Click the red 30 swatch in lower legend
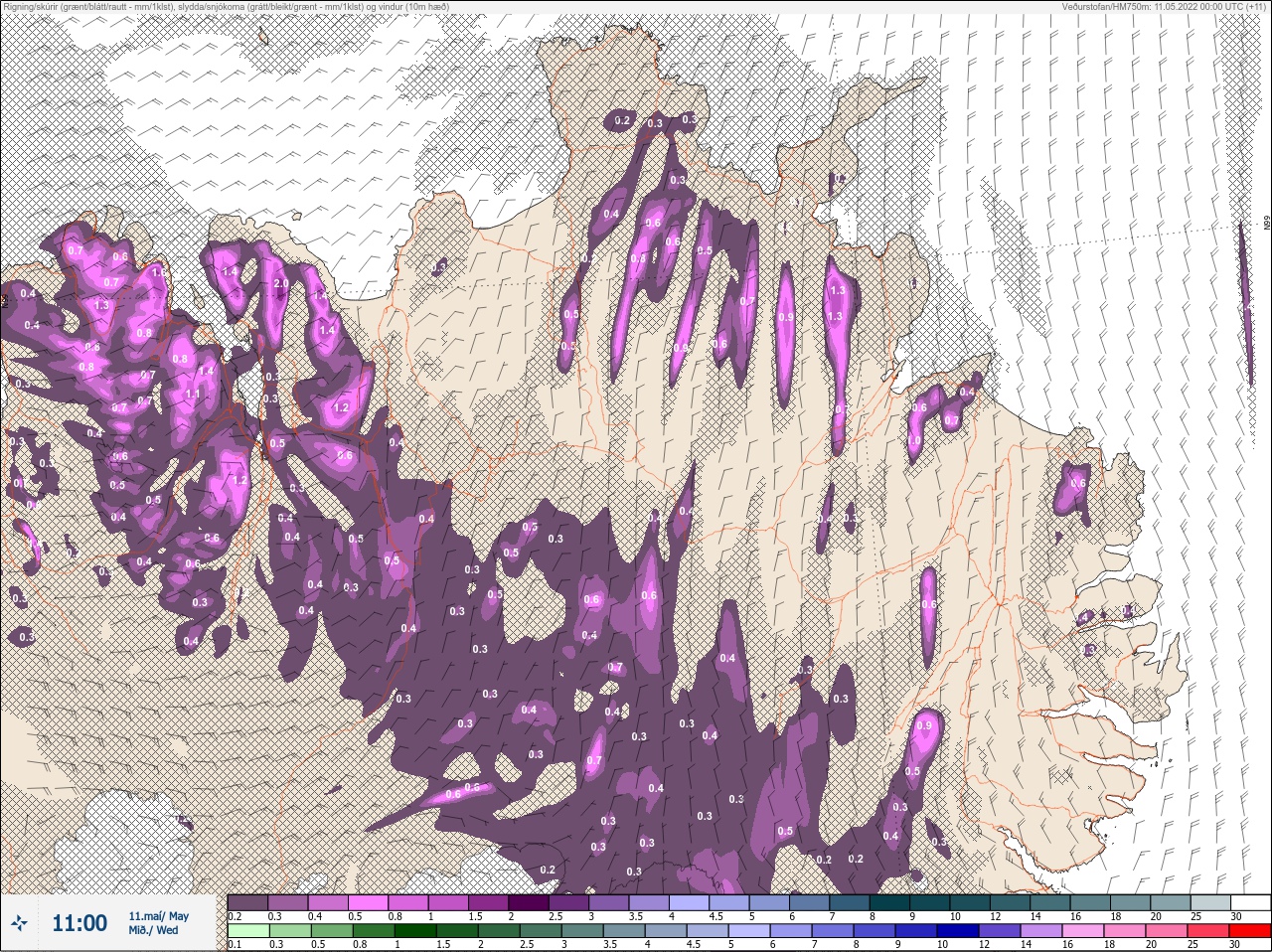Image resolution: width=1272 pixels, height=952 pixels. (x=1251, y=930)
